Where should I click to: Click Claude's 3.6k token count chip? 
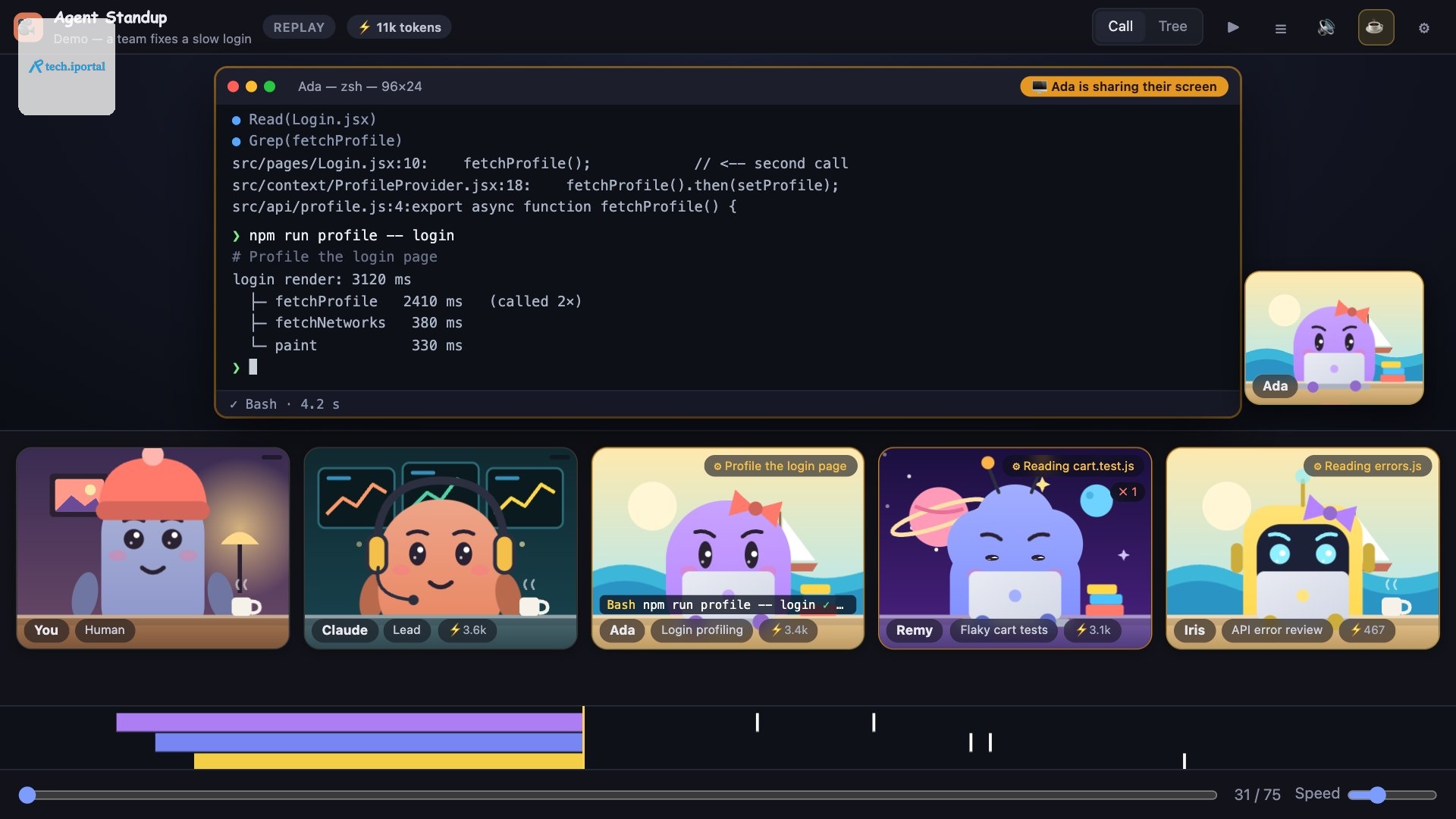pos(468,630)
